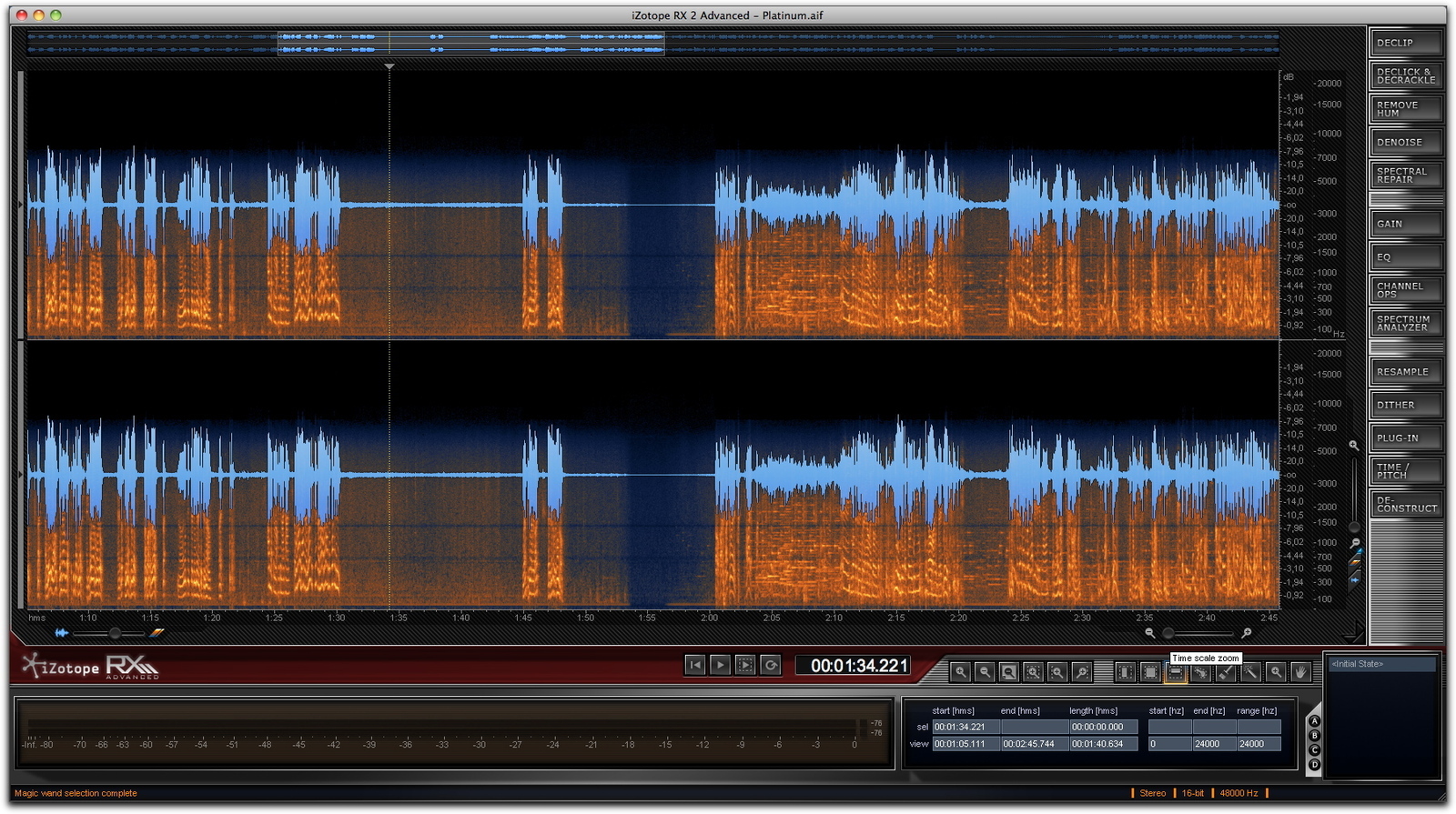Click the selection length time field

pyautogui.click(x=1102, y=727)
